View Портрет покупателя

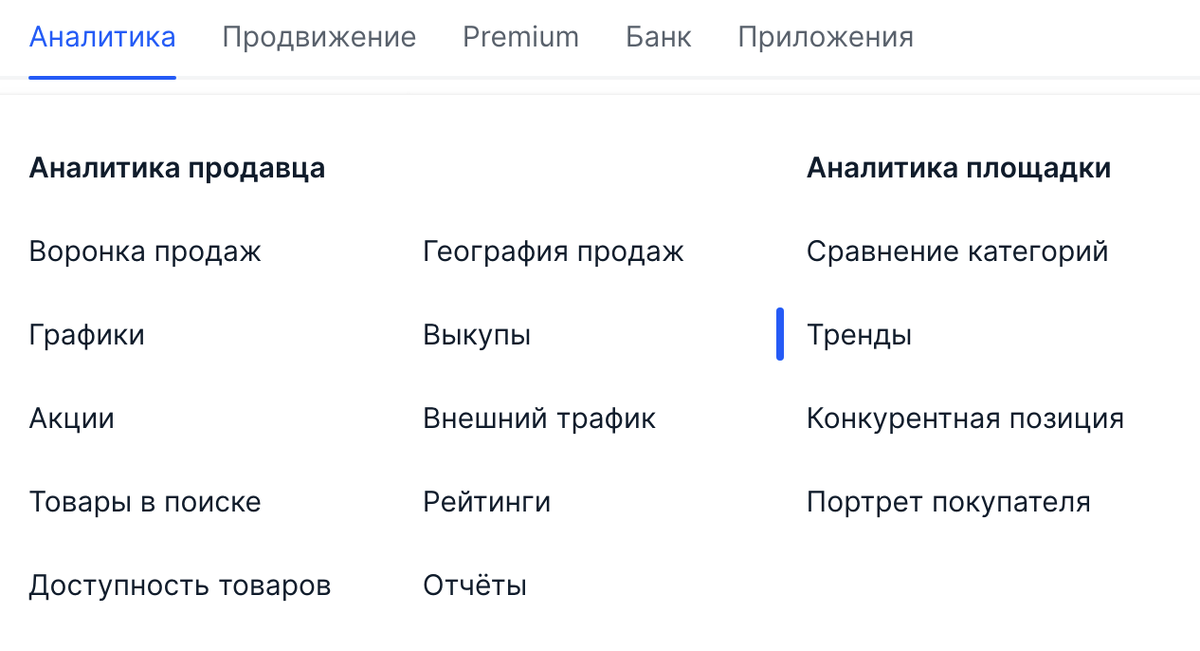coord(950,502)
